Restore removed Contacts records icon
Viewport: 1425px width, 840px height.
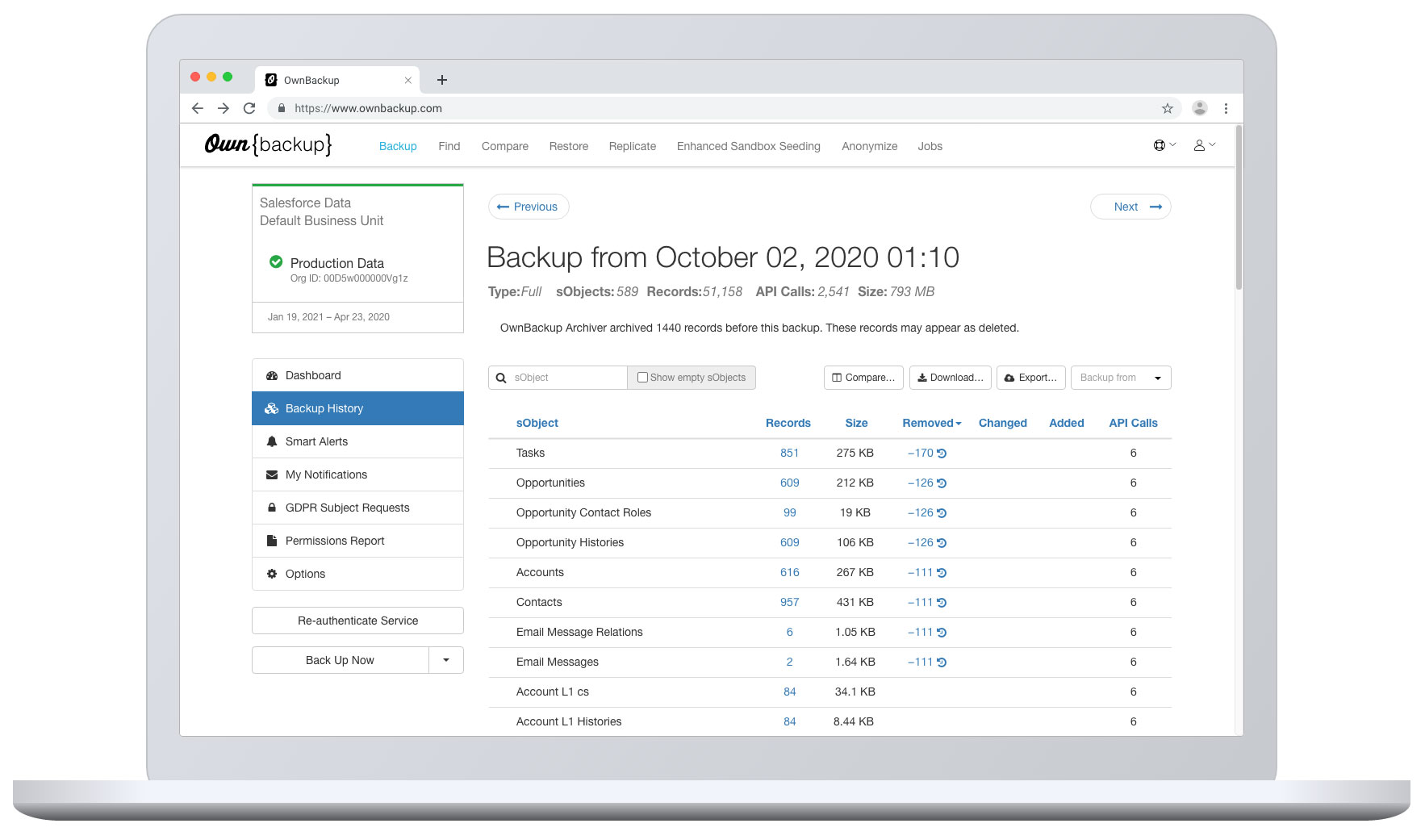pos(942,603)
